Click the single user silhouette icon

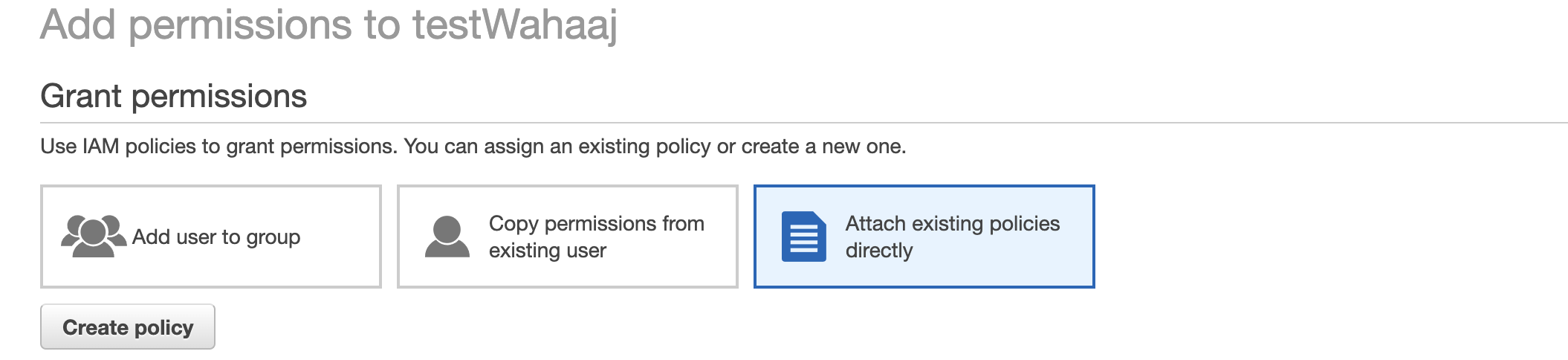coord(447,237)
